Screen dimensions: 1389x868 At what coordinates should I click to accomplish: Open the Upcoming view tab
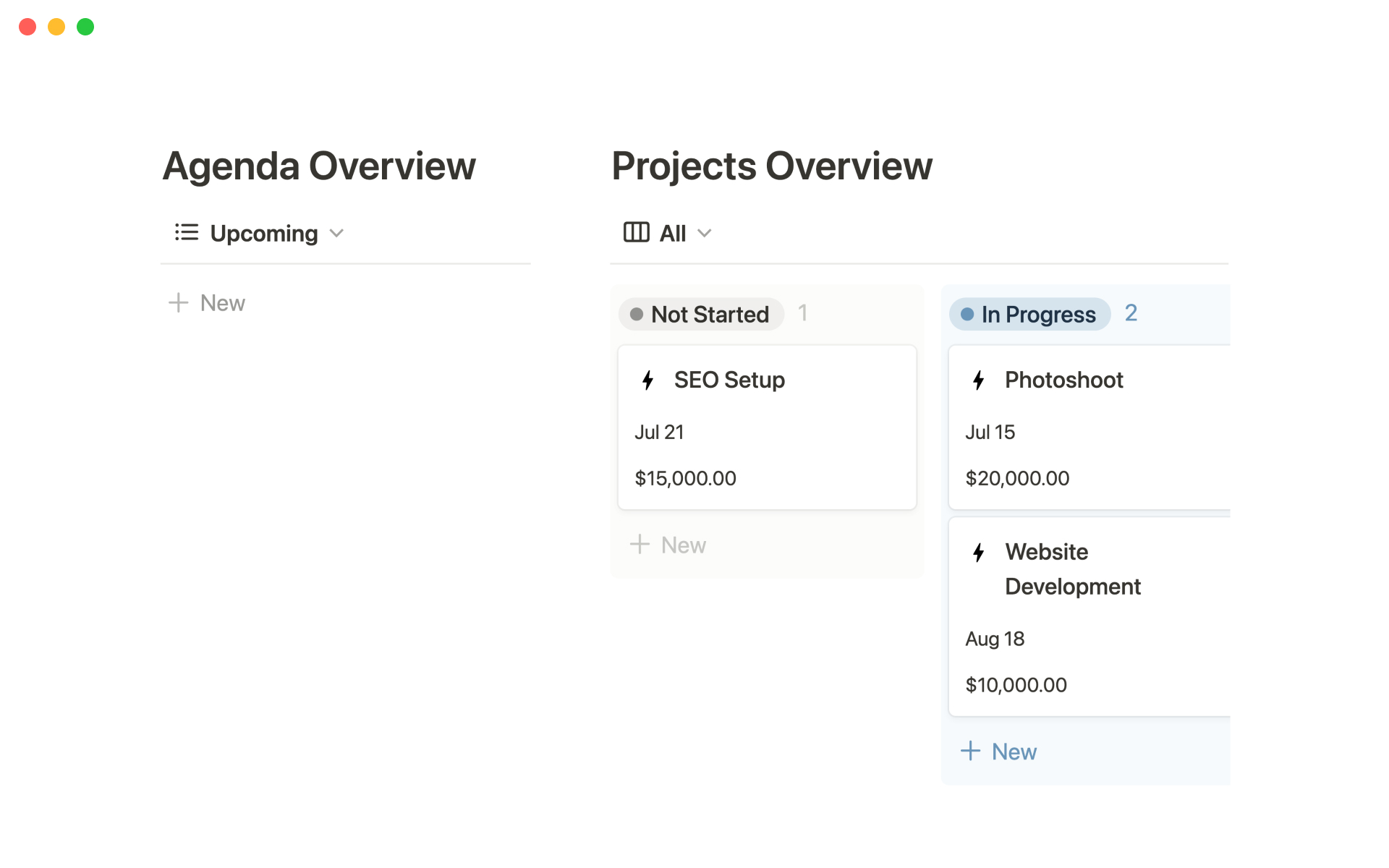click(263, 234)
